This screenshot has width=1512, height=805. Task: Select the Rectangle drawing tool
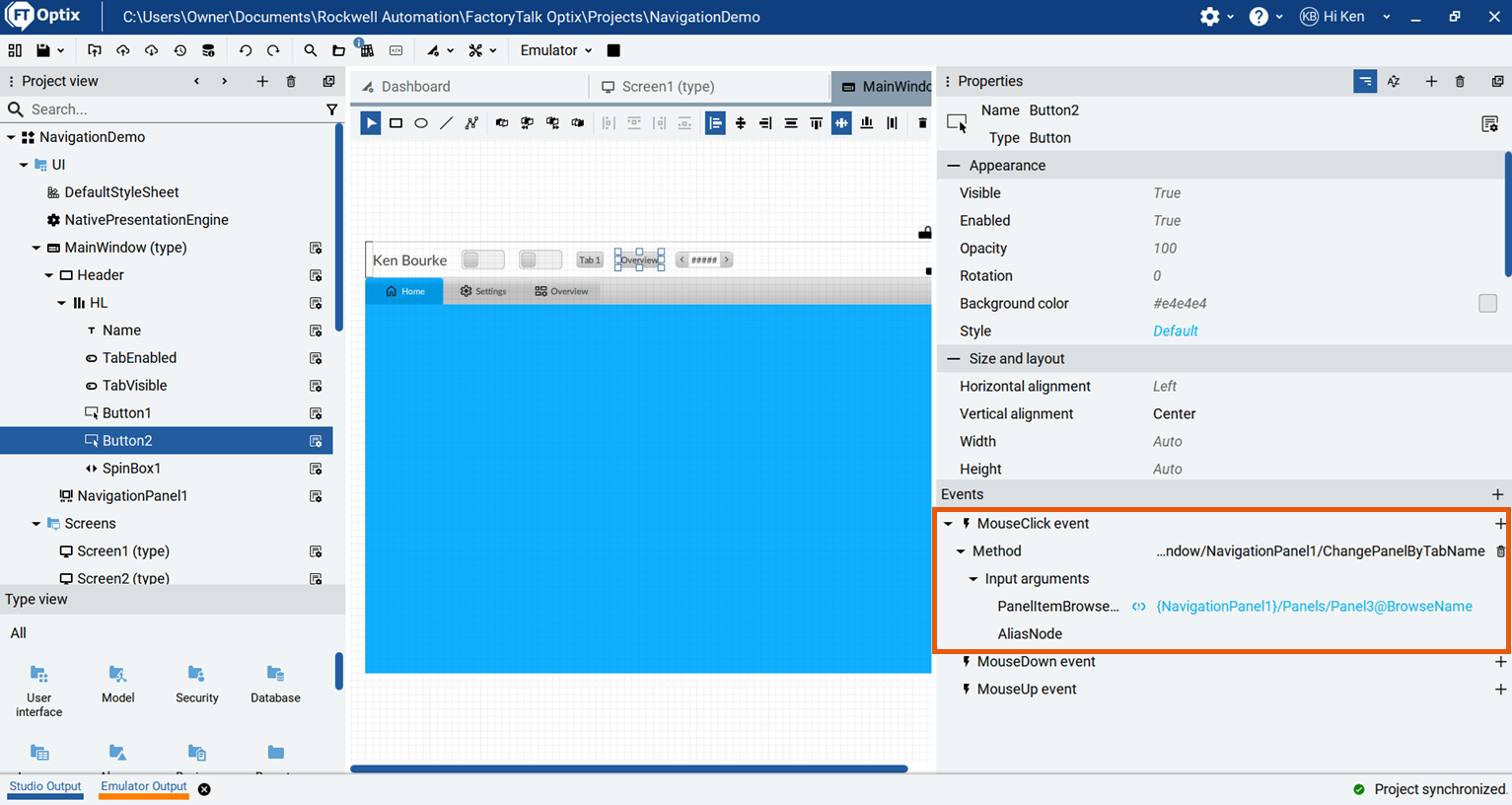[396, 123]
